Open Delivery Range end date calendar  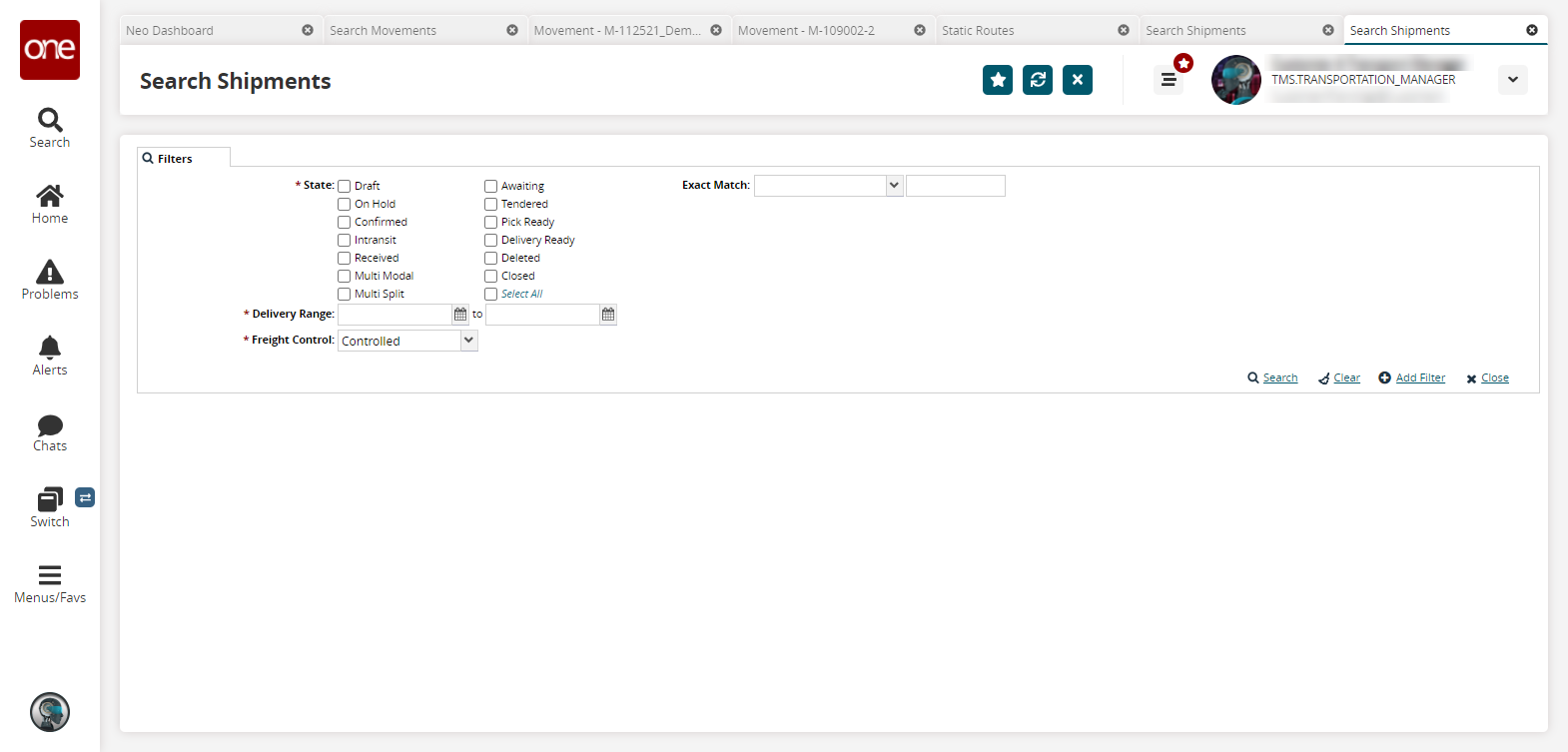pyautogui.click(x=608, y=315)
